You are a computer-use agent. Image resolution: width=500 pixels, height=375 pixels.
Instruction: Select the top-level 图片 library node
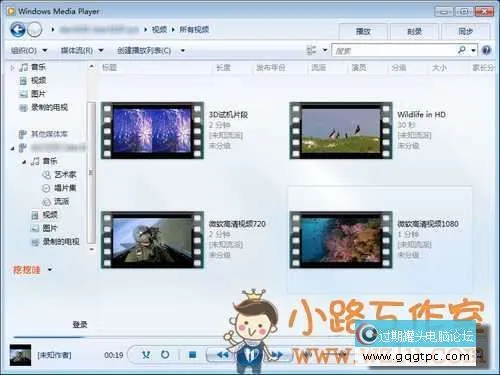[38, 94]
